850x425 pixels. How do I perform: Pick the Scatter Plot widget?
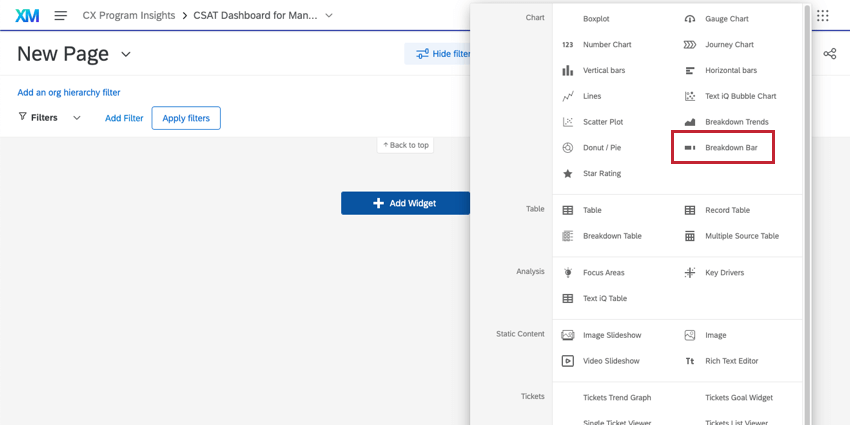pyautogui.click(x=602, y=122)
